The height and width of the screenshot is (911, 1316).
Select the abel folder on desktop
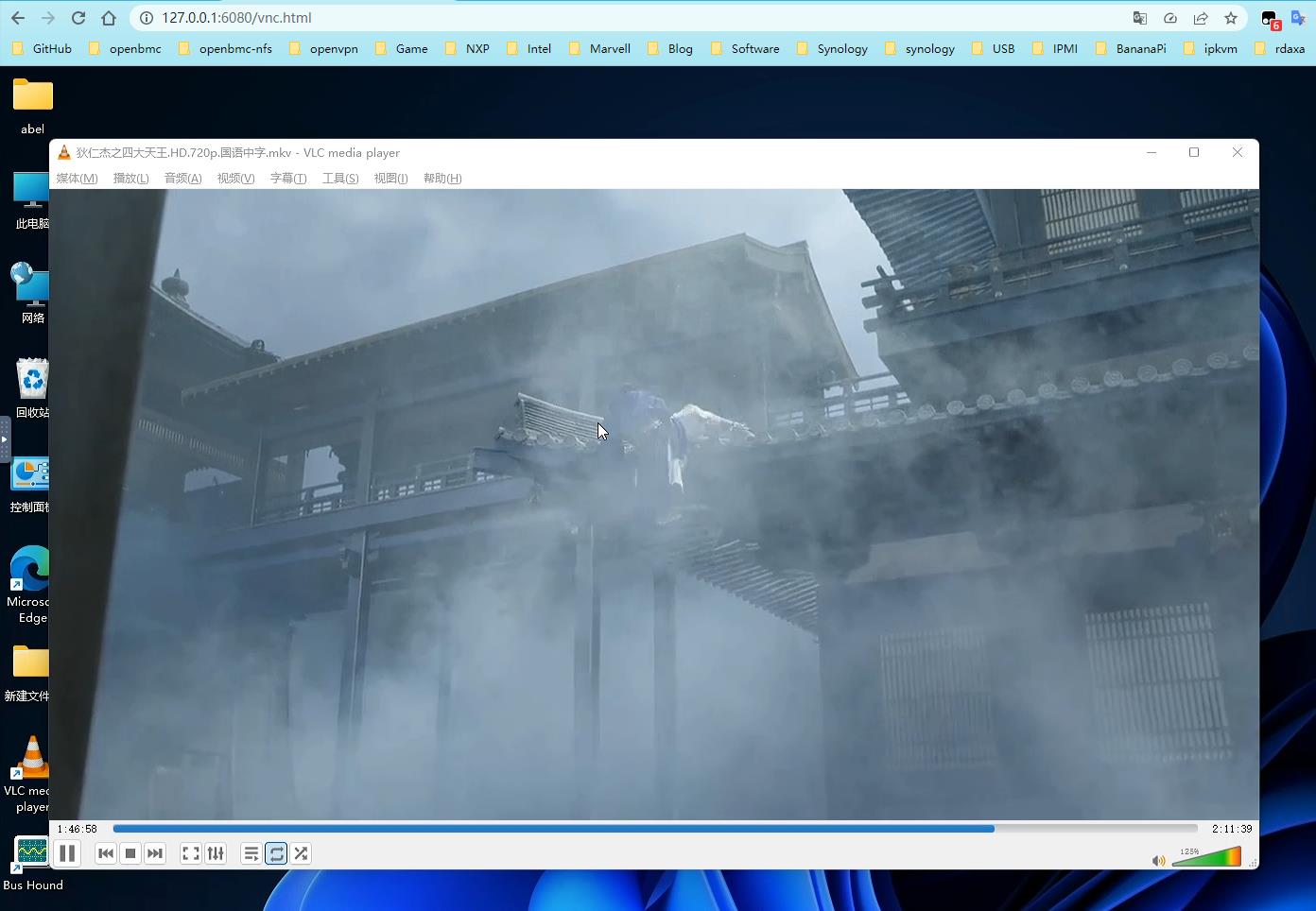tap(32, 107)
